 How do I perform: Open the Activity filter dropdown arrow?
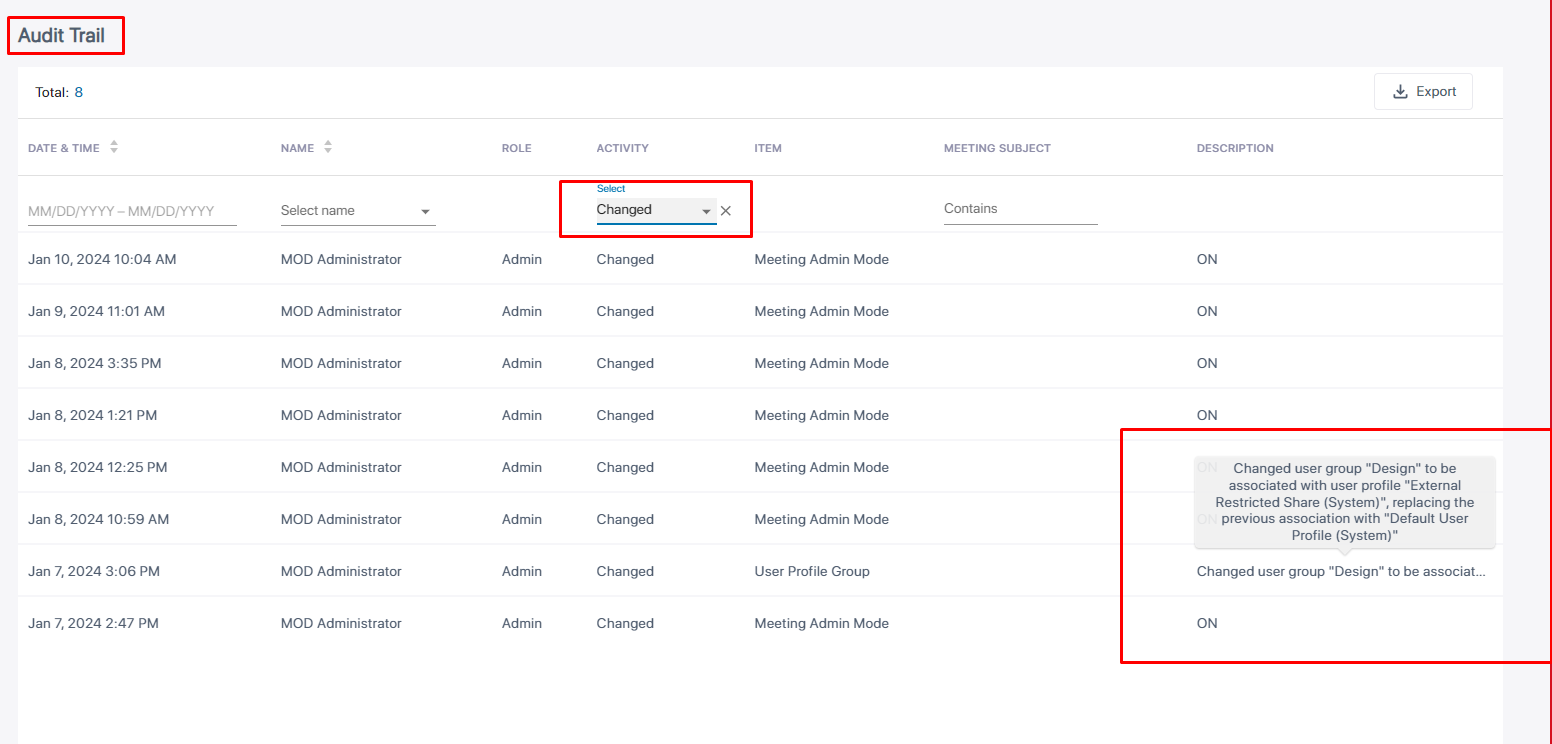(706, 211)
